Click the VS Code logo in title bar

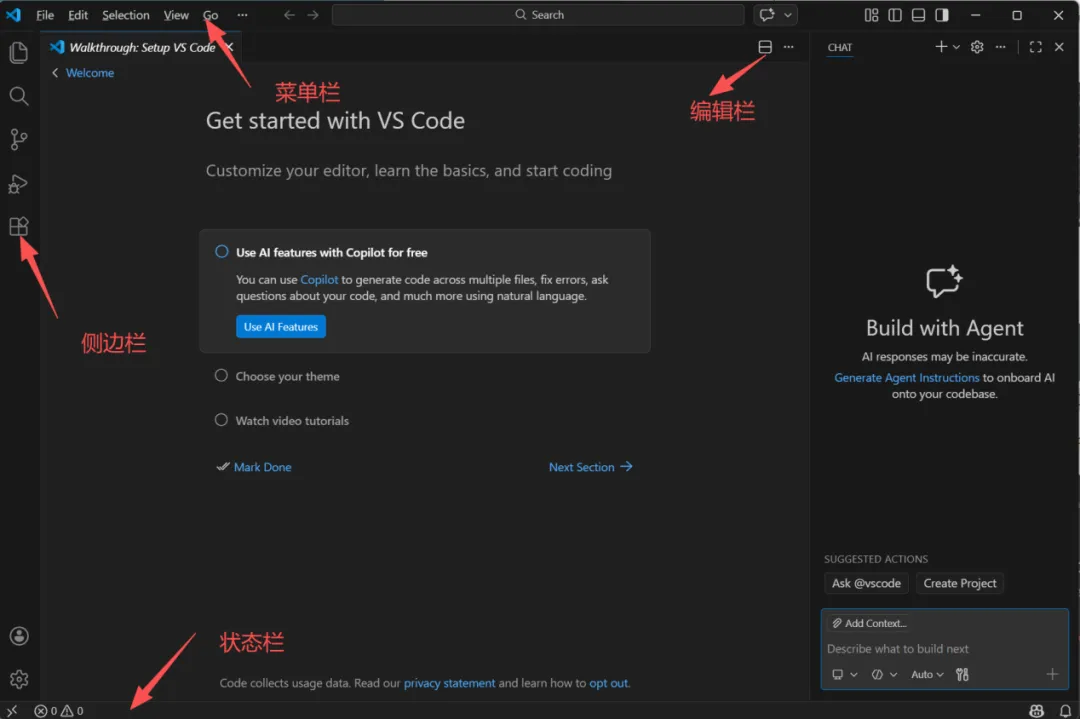click(x=13, y=14)
